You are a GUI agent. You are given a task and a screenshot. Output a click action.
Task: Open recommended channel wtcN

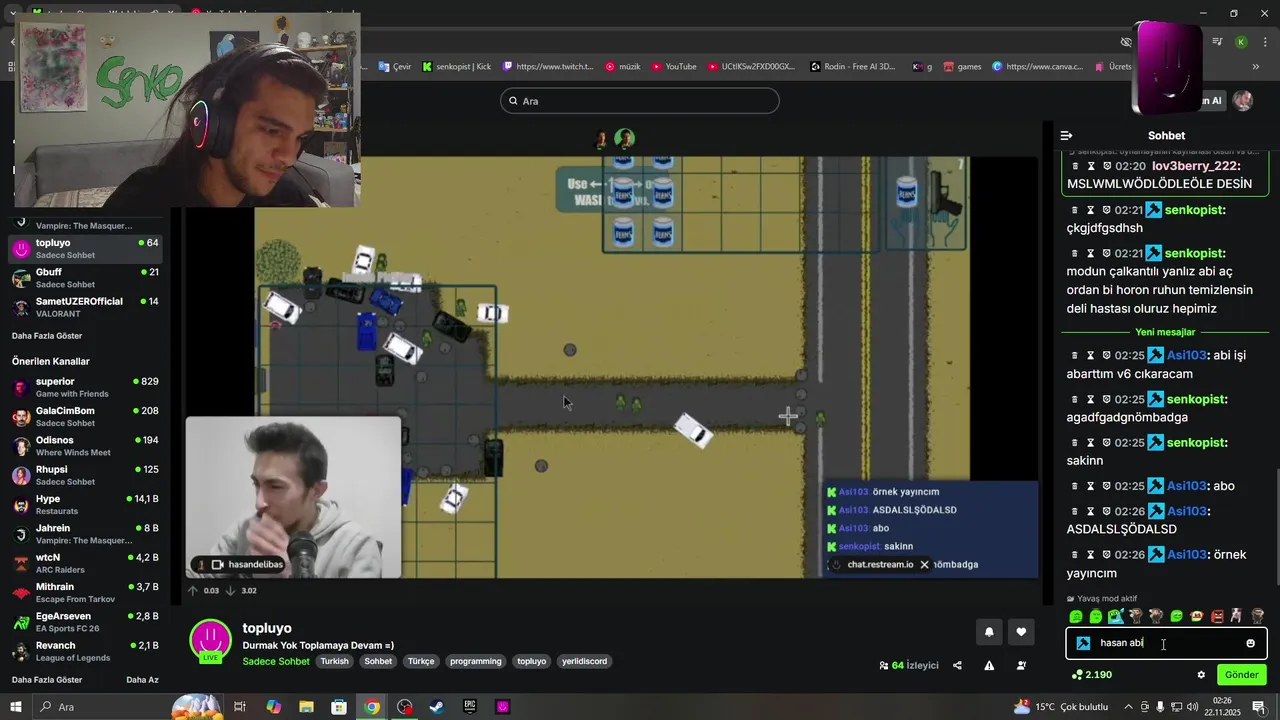85,563
